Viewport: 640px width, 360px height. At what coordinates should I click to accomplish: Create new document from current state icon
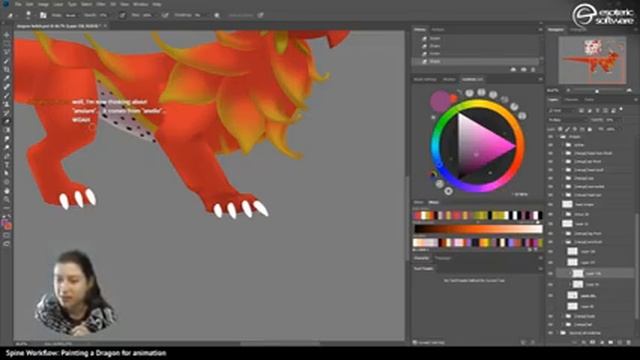point(513,70)
